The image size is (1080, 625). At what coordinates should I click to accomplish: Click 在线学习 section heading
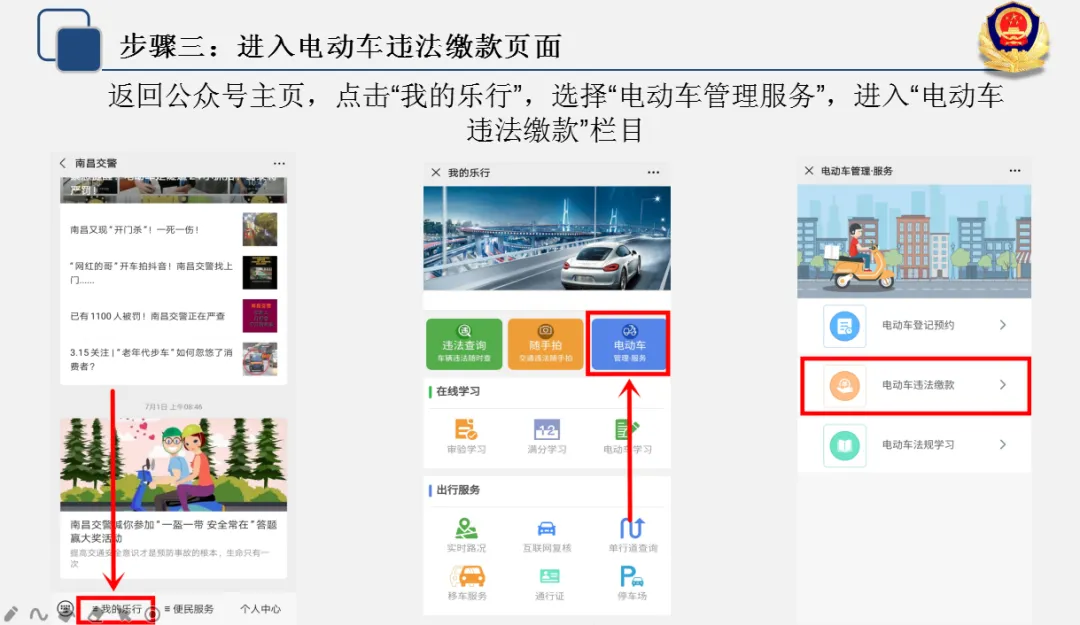coord(458,391)
